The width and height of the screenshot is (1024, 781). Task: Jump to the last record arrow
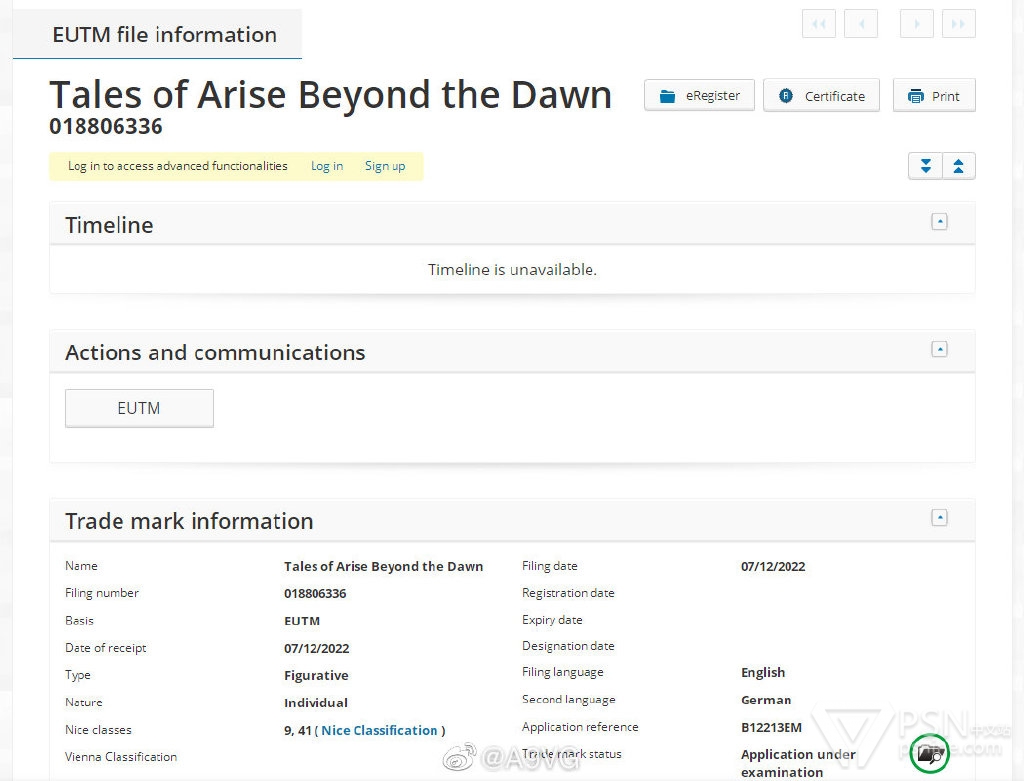(959, 23)
